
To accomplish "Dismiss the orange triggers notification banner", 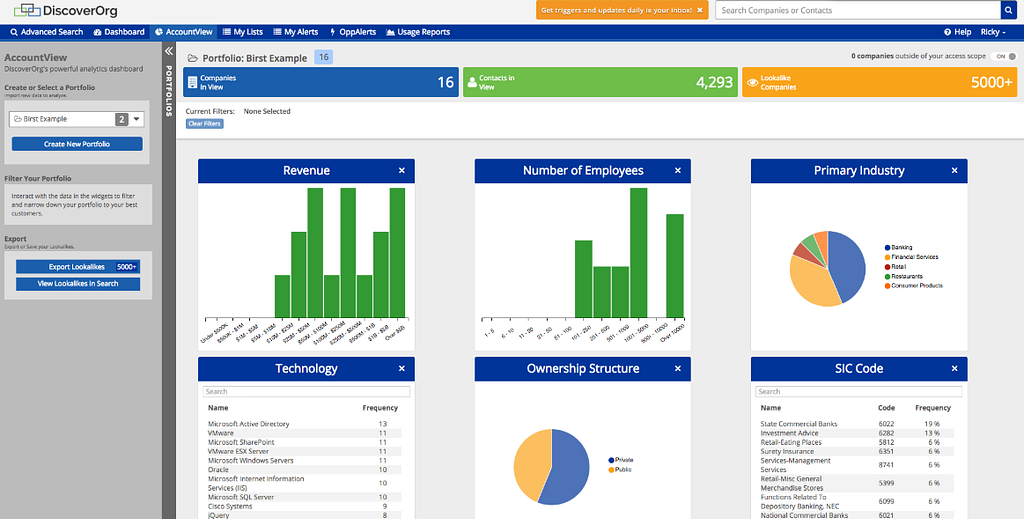I will pos(699,10).
